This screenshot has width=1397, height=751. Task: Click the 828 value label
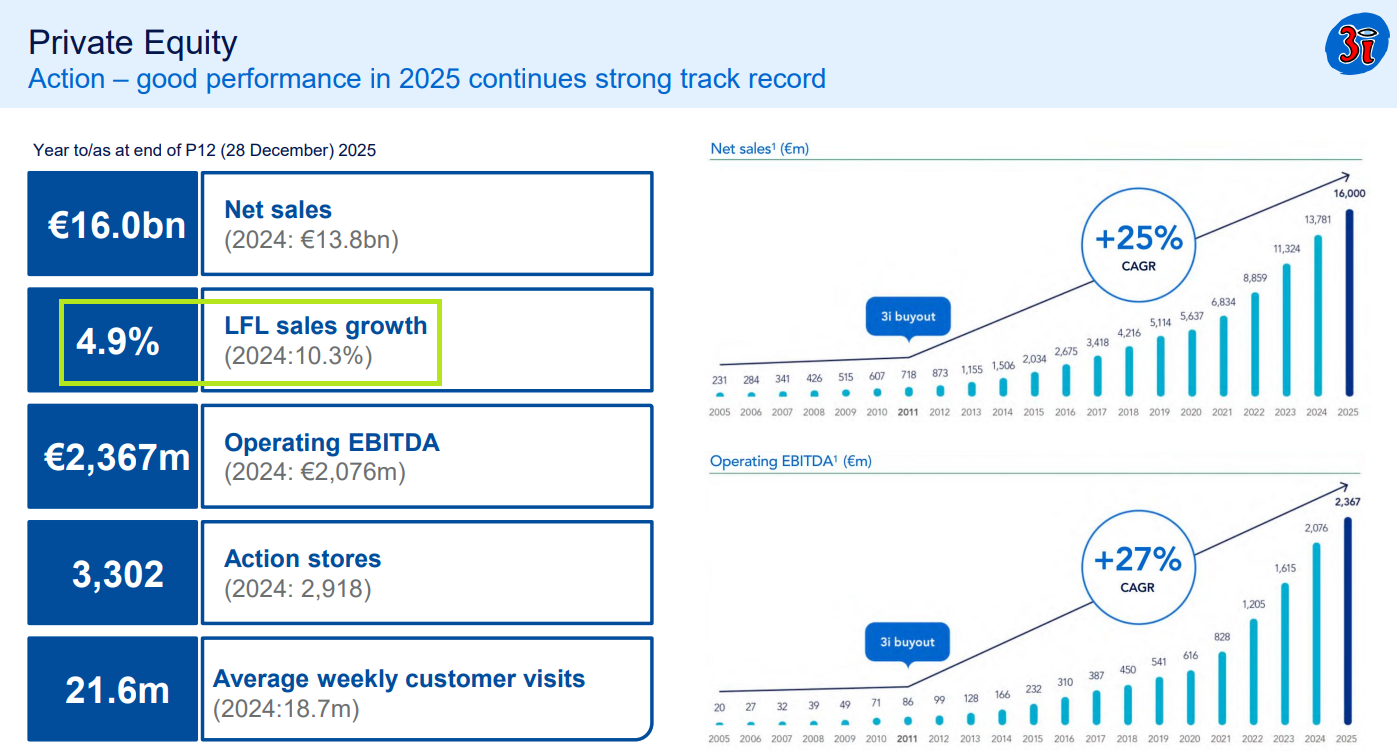click(x=1224, y=637)
